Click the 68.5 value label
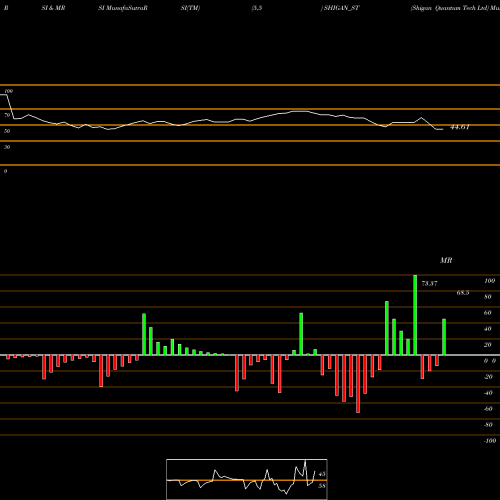Screen dimensions: 500x500 point(463,293)
